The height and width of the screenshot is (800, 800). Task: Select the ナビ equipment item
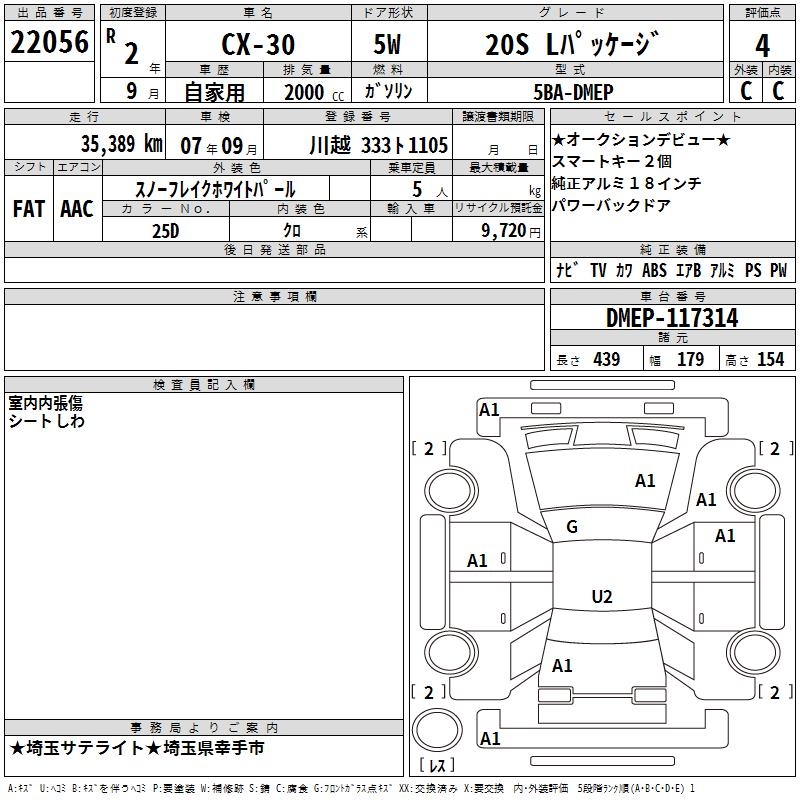[566, 270]
